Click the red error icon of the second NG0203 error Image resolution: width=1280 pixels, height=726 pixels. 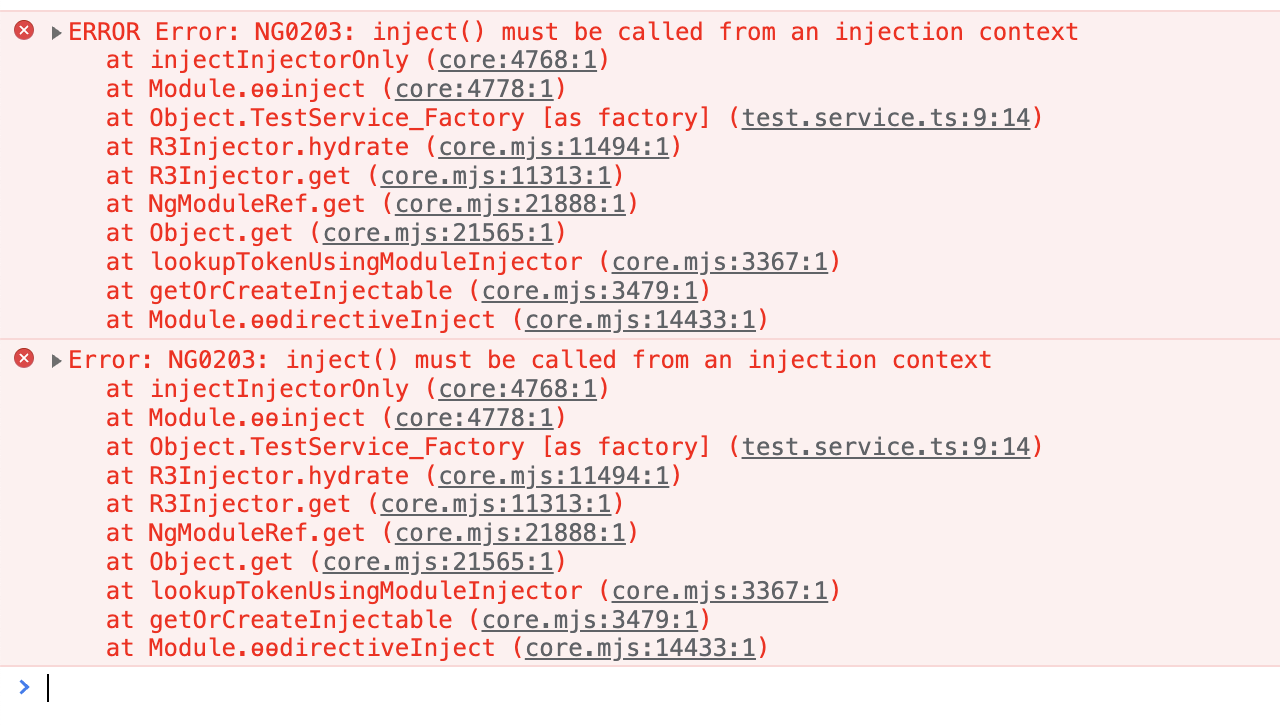24,359
